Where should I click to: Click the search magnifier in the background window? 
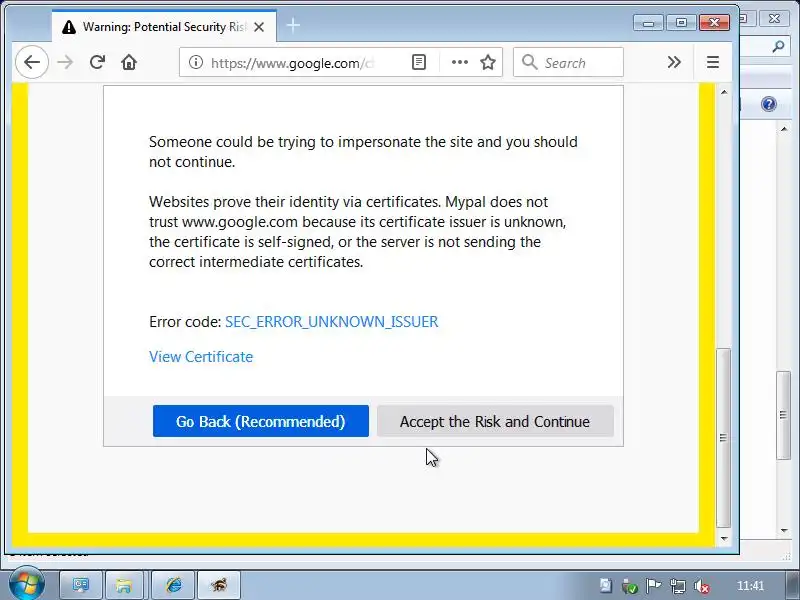click(778, 47)
